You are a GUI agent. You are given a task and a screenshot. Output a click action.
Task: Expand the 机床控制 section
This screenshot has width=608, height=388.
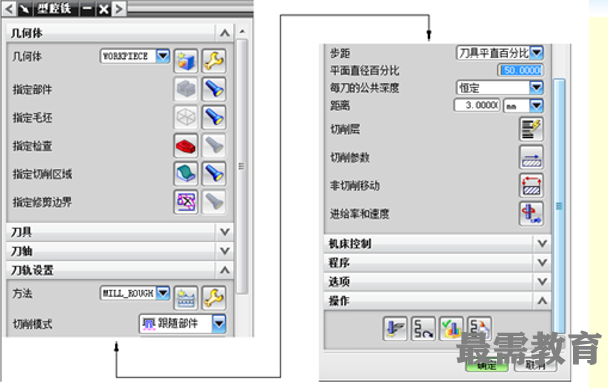[542, 243]
